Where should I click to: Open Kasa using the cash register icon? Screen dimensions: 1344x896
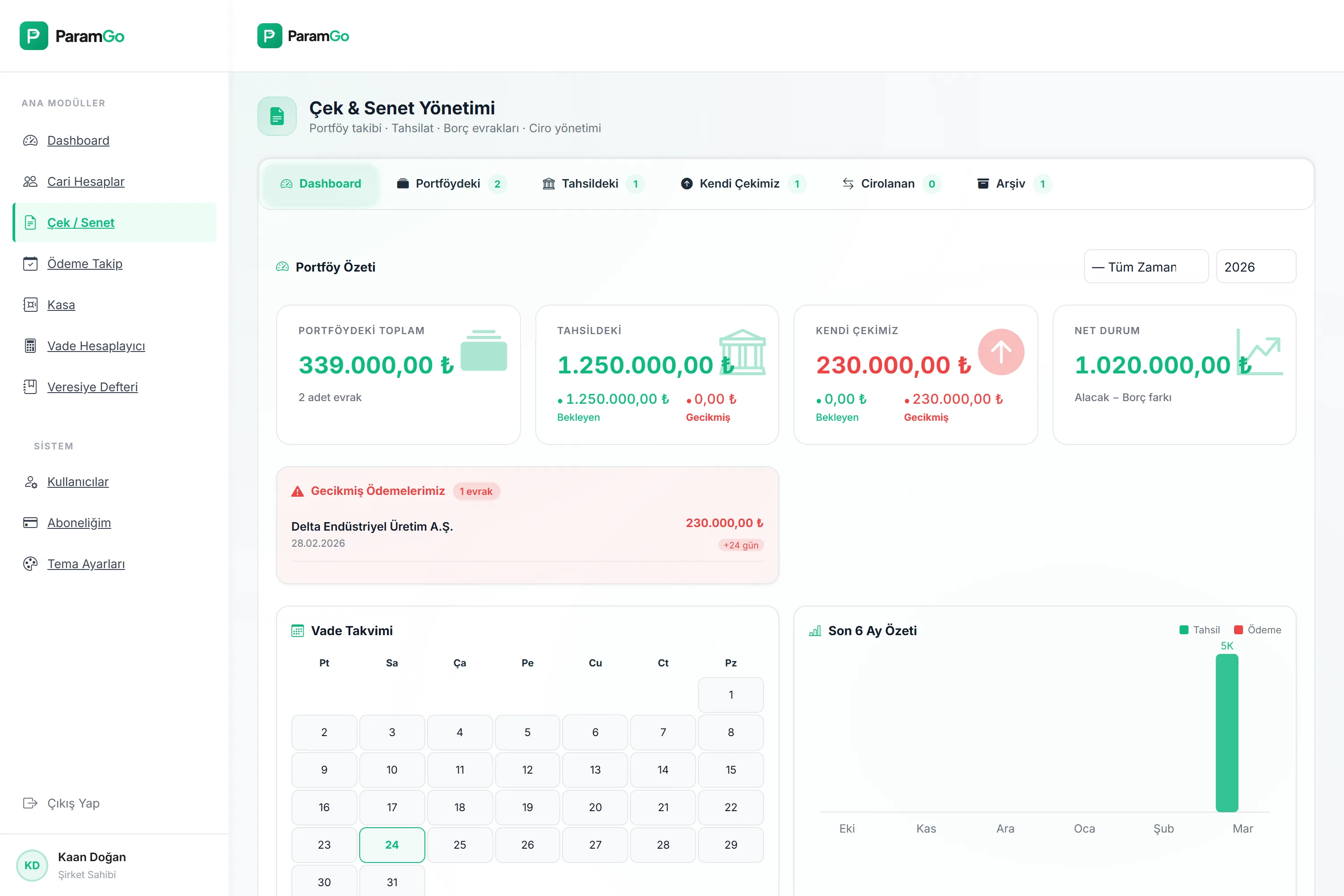coord(30,305)
